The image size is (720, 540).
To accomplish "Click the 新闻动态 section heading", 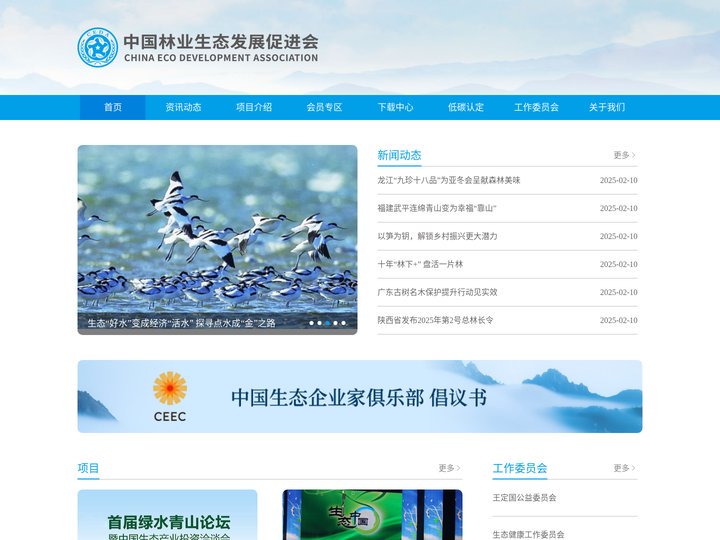I will point(399,155).
